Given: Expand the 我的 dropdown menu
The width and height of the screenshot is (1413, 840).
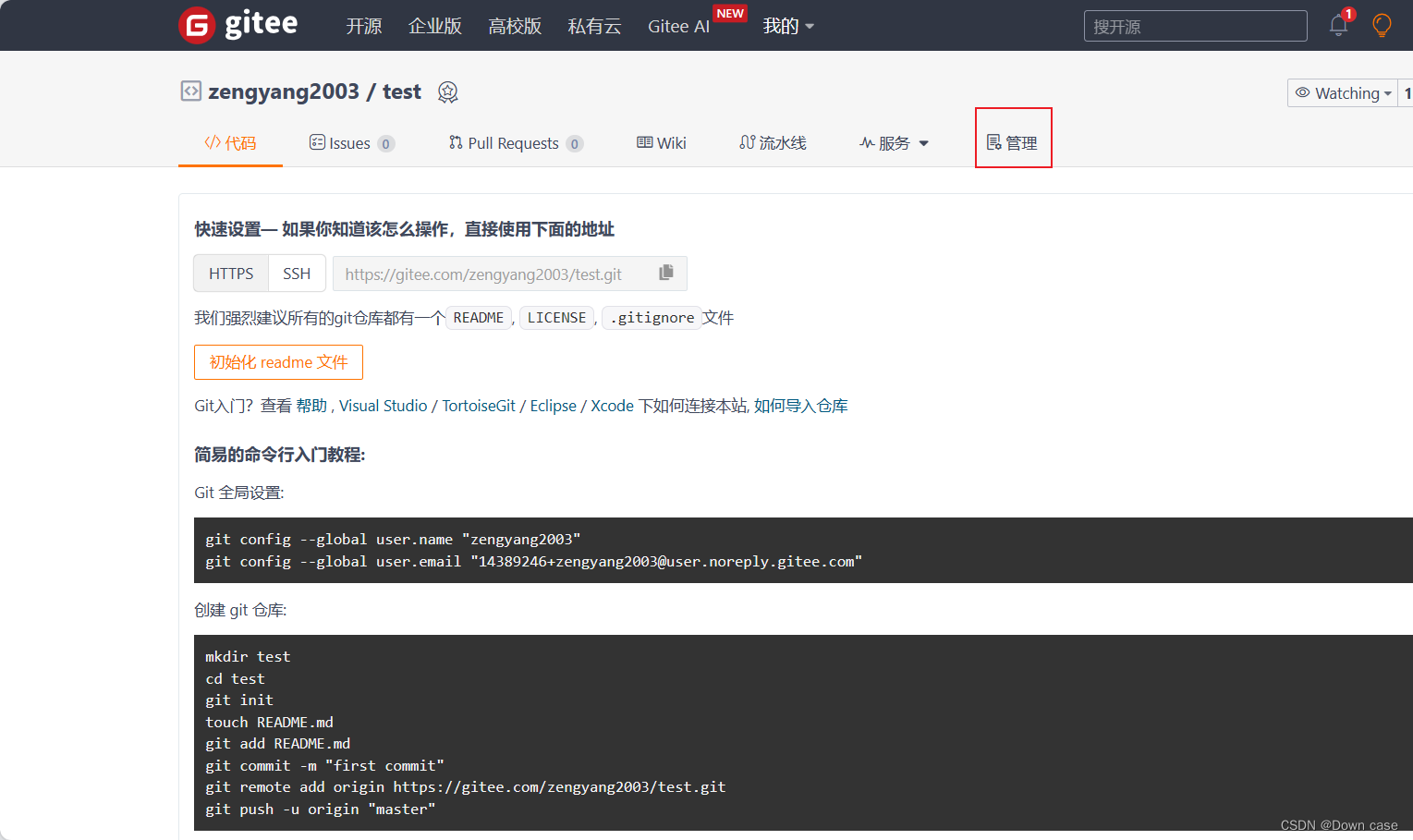Looking at the screenshot, I should (x=788, y=26).
